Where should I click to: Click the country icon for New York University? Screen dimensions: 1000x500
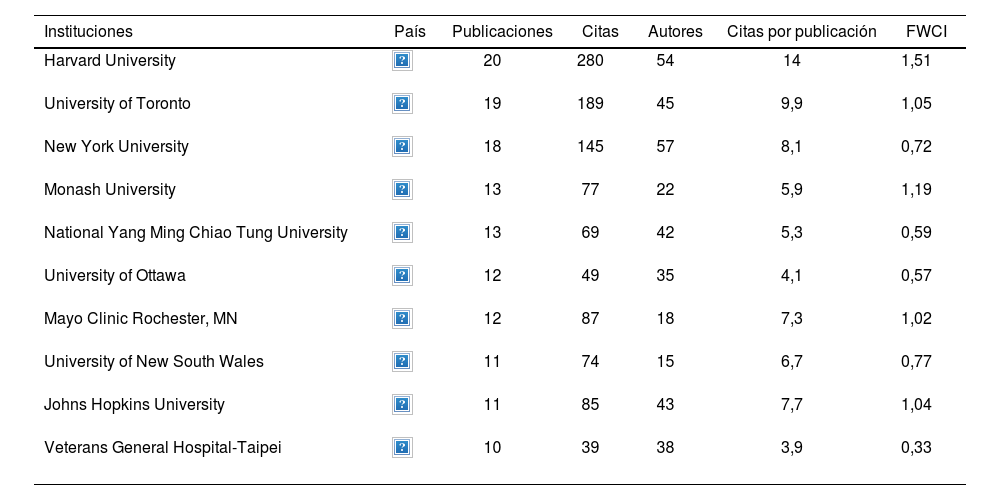point(402,147)
